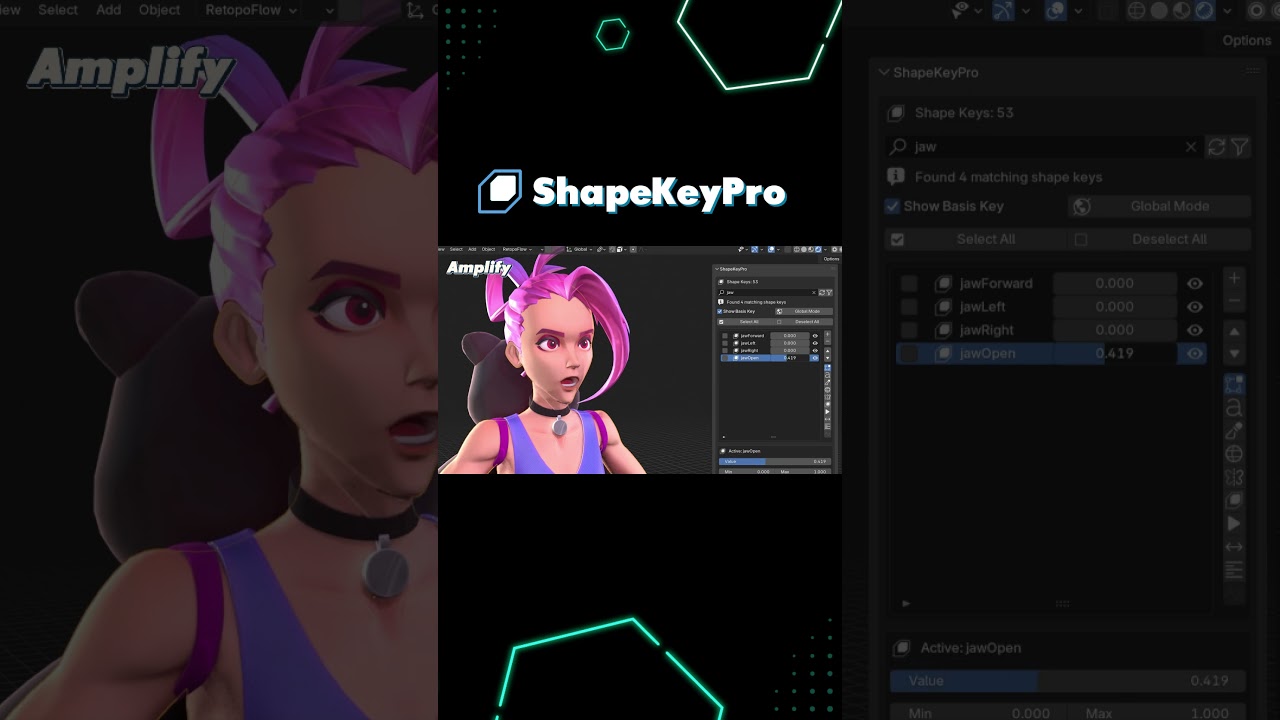The height and width of the screenshot is (720, 1280).
Task: Open the background Add menu
Action: click(108, 10)
